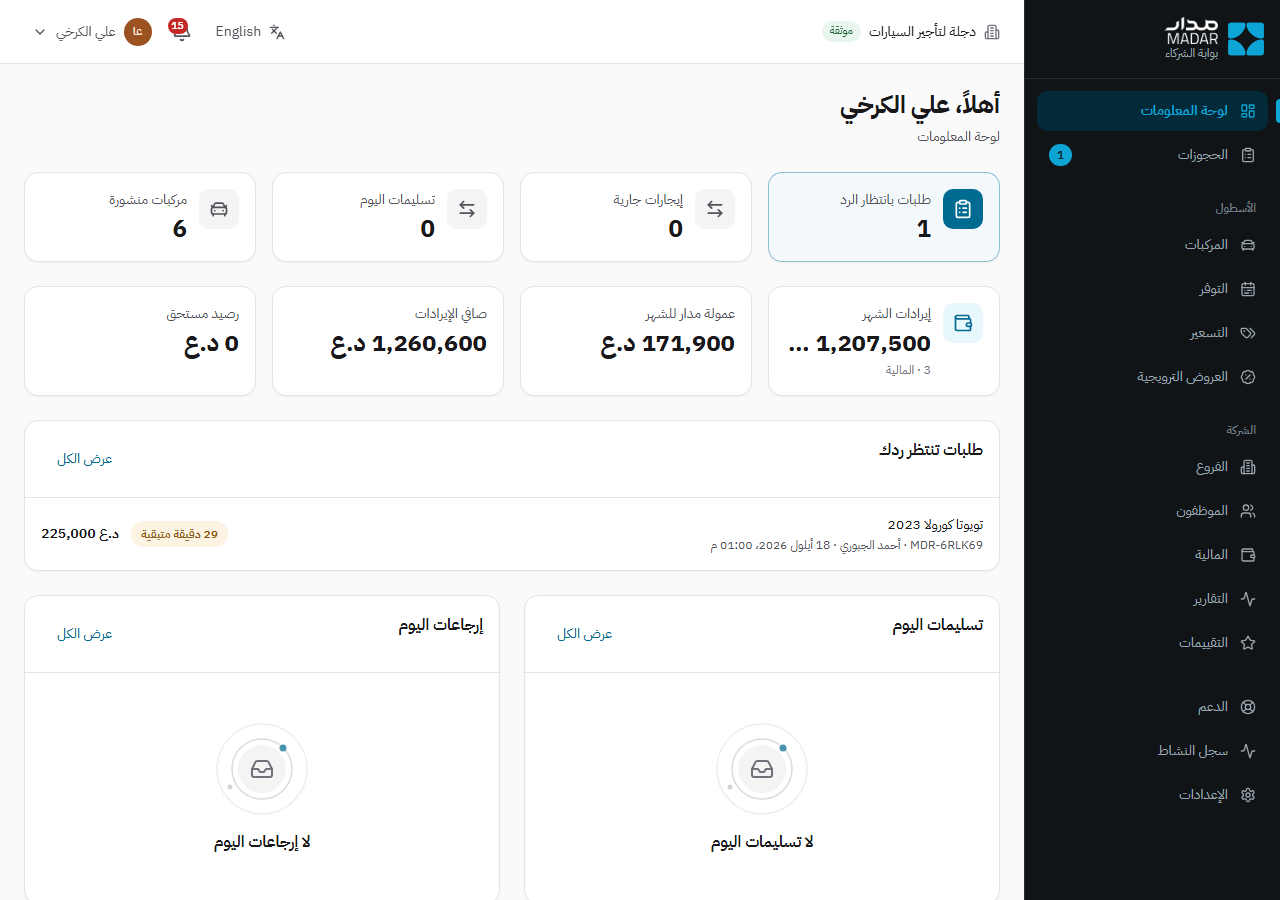Viewport: 1280px width, 900px height.
Task: Click the lifebuoy icon beside الدعم
Action: 1248,707
